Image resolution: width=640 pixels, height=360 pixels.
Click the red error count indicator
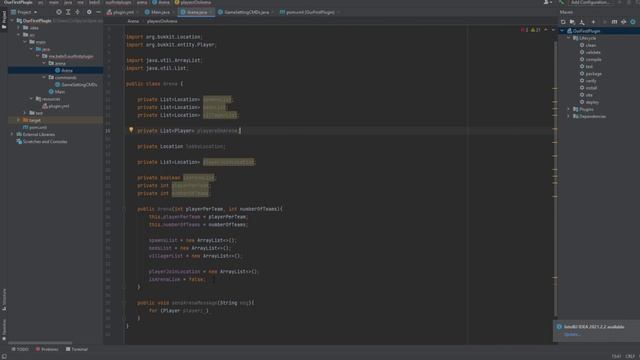pos(524,30)
